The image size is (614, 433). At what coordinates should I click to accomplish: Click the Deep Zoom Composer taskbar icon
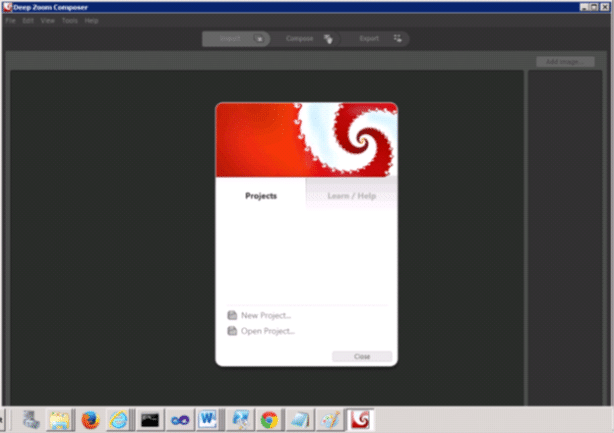360,420
